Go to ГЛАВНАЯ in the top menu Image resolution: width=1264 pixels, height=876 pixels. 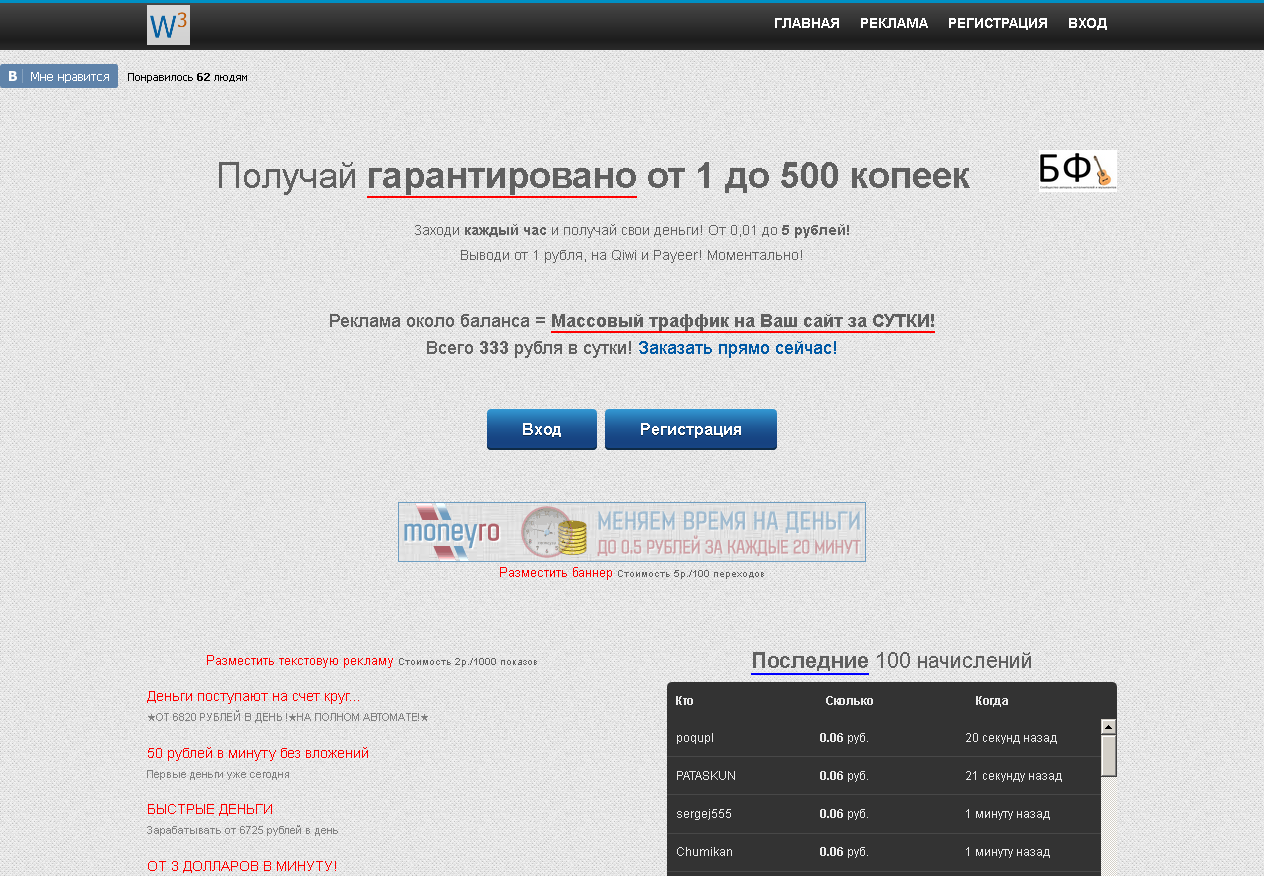coord(807,23)
